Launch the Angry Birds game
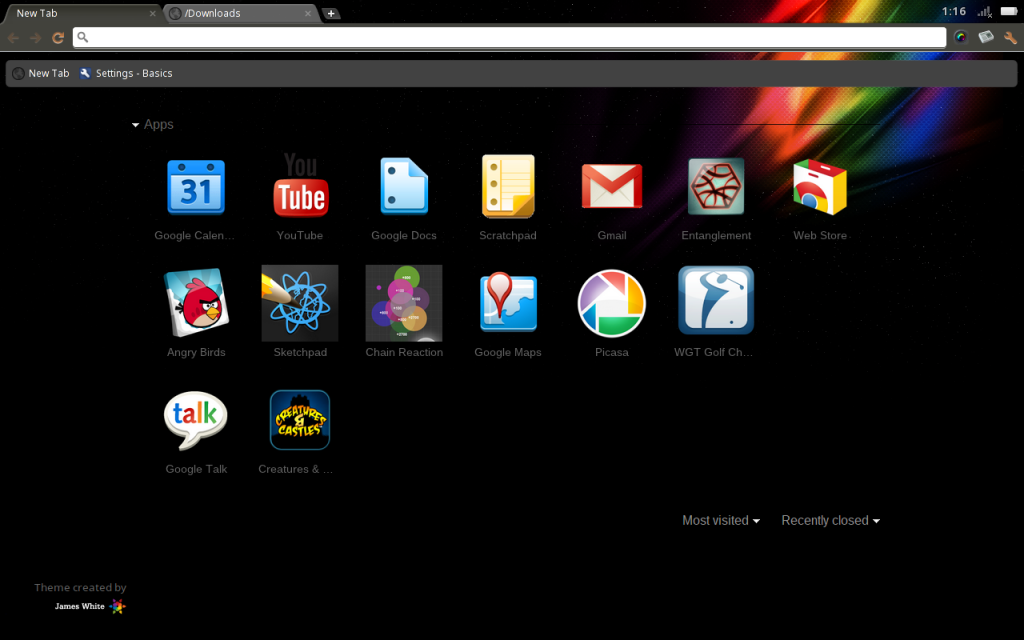1024x640 pixels. (196, 302)
